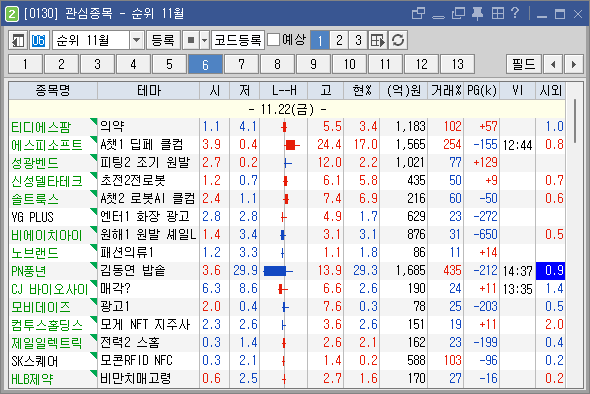Select stock 에스피소프트
Screen dimensions: 590x394
coord(47,145)
